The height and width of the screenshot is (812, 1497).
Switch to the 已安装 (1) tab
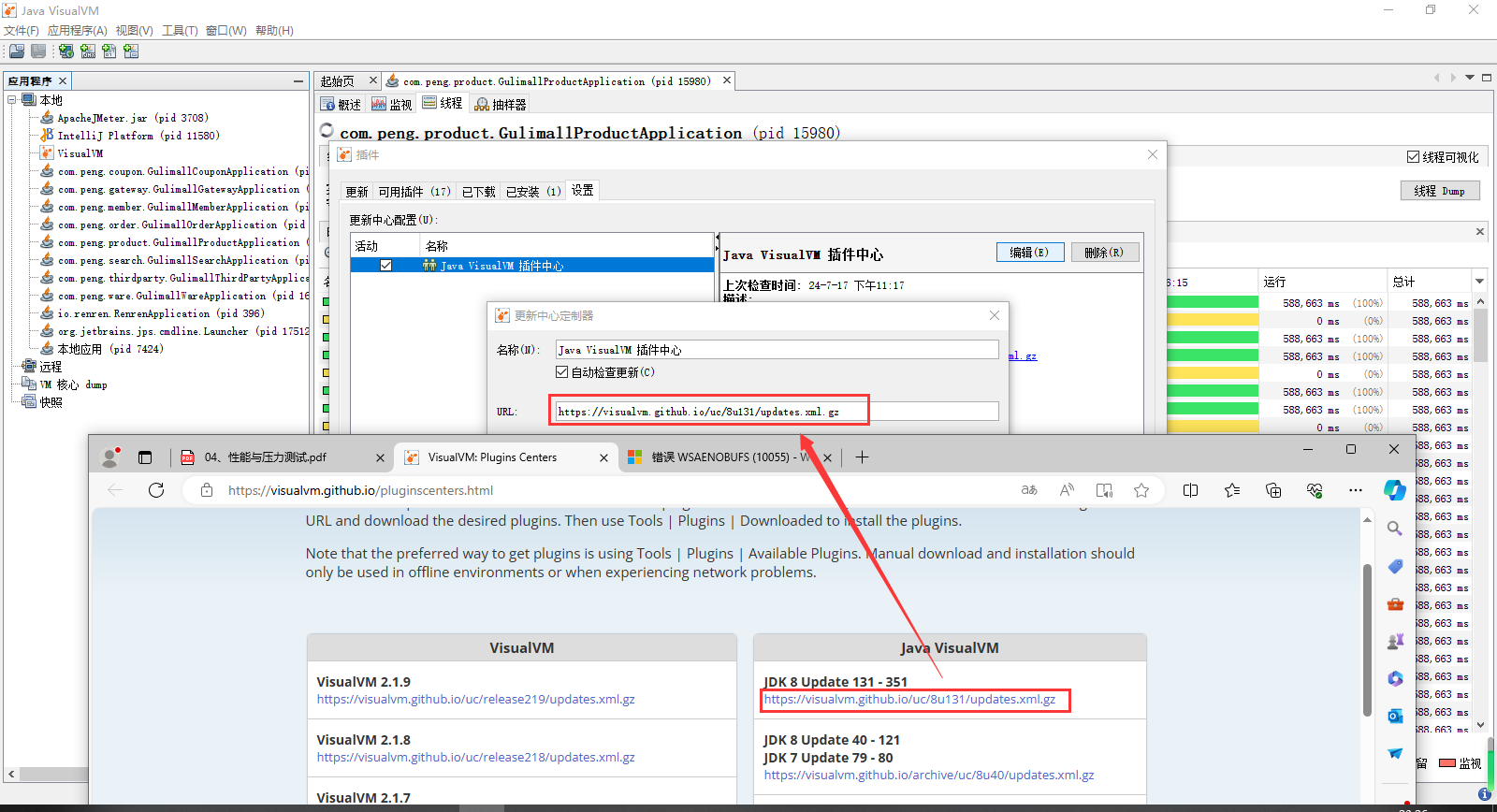click(533, 192)
